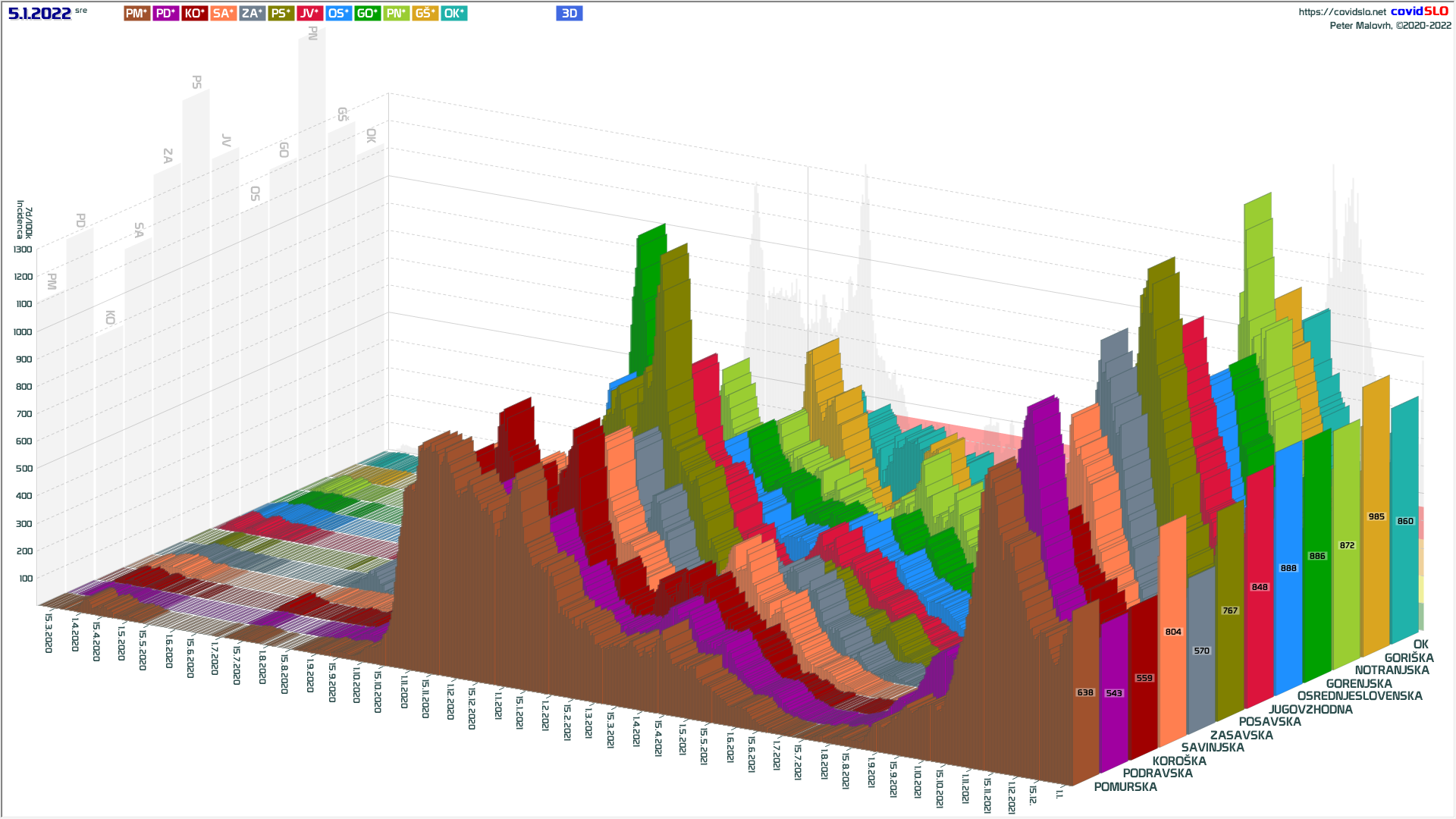1456x819 pixels.
Task: Toggle the PD* Podravska region button
Action: [166, 14]
